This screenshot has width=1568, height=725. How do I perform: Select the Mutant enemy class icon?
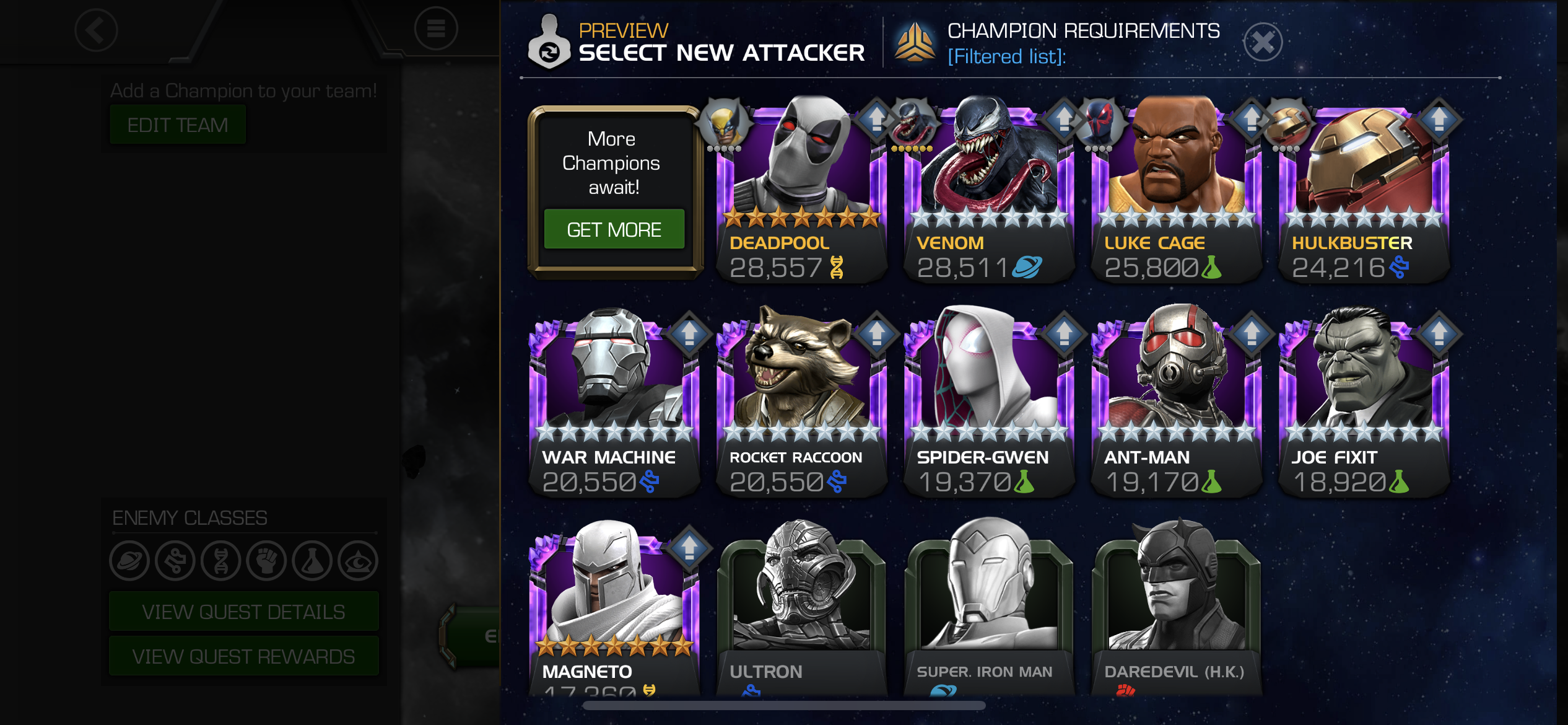[x=221, y=561]
